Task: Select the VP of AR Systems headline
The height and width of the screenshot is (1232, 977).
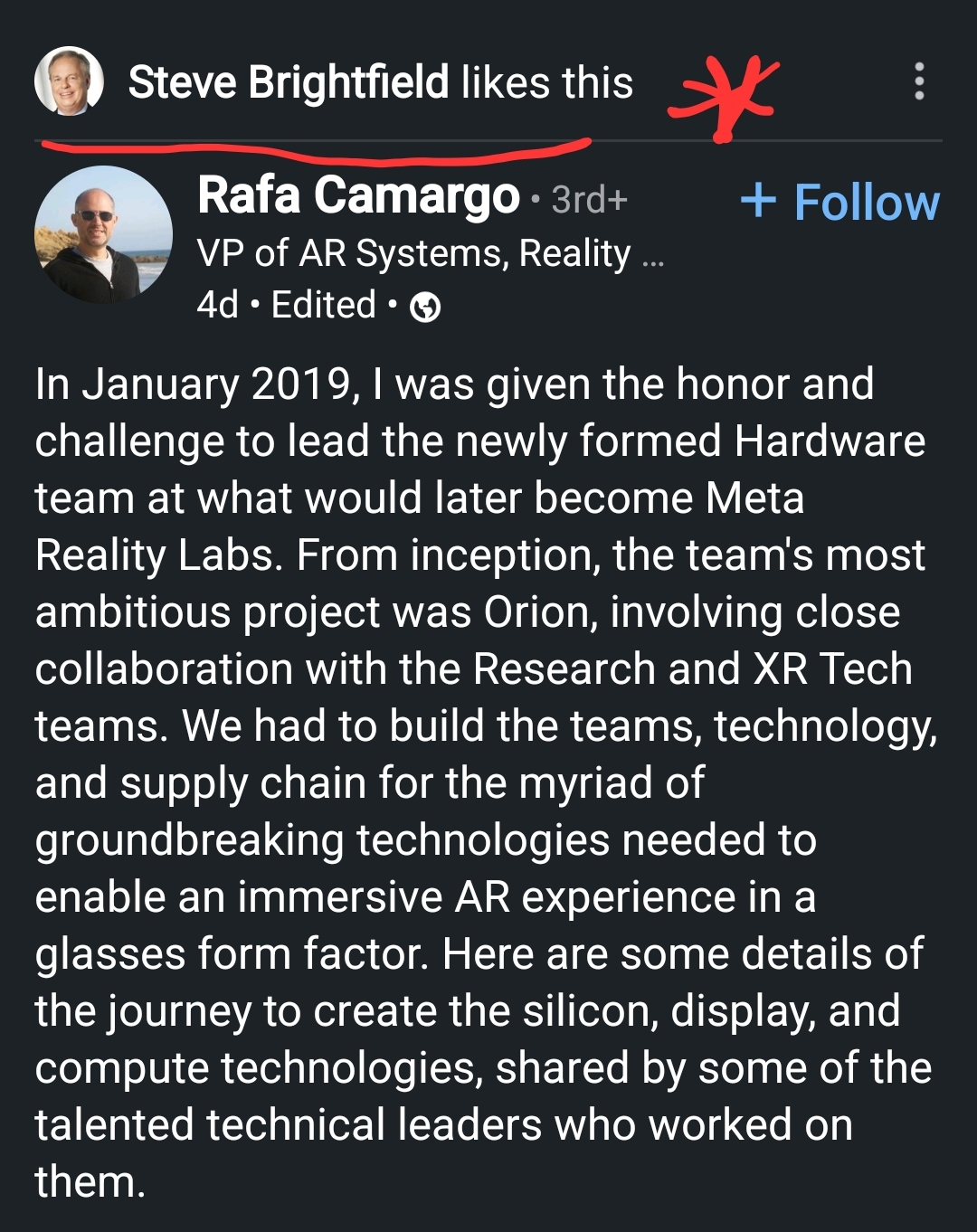Action: pyautogui.click(x=413, y=253)
